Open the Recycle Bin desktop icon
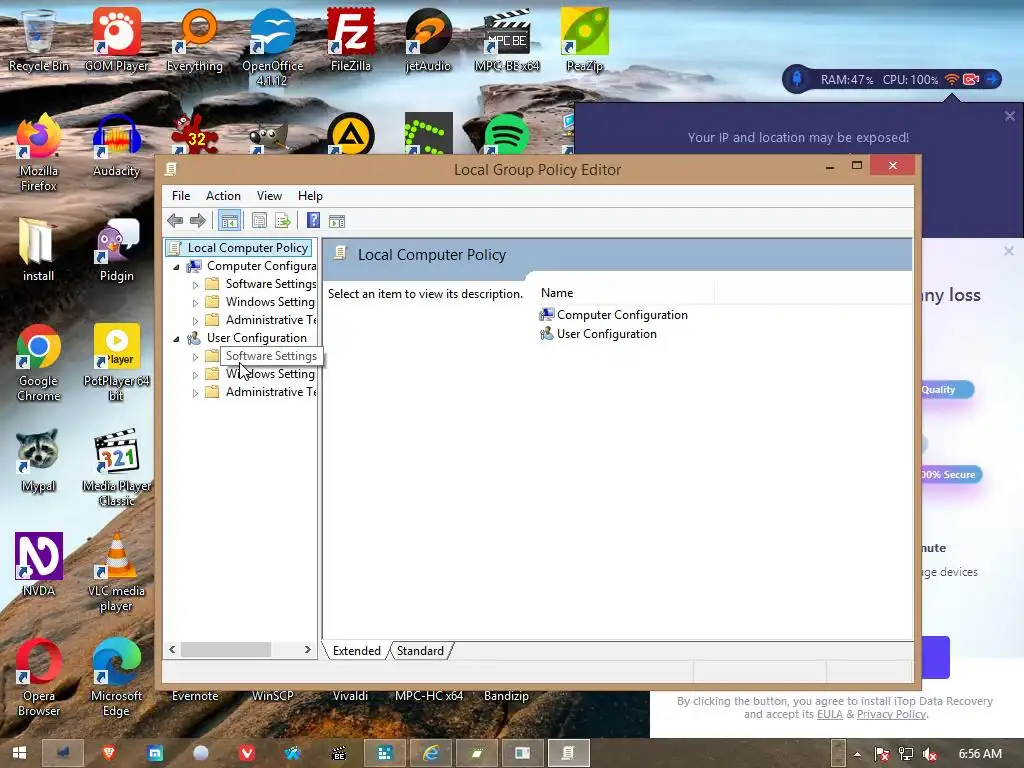 click(39, 40)
